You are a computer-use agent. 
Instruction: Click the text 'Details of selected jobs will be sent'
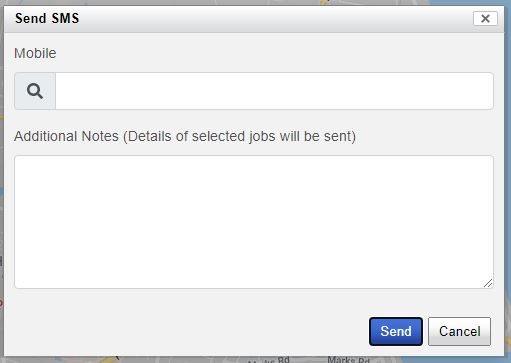pyautogui.click(x=239, y=136)
